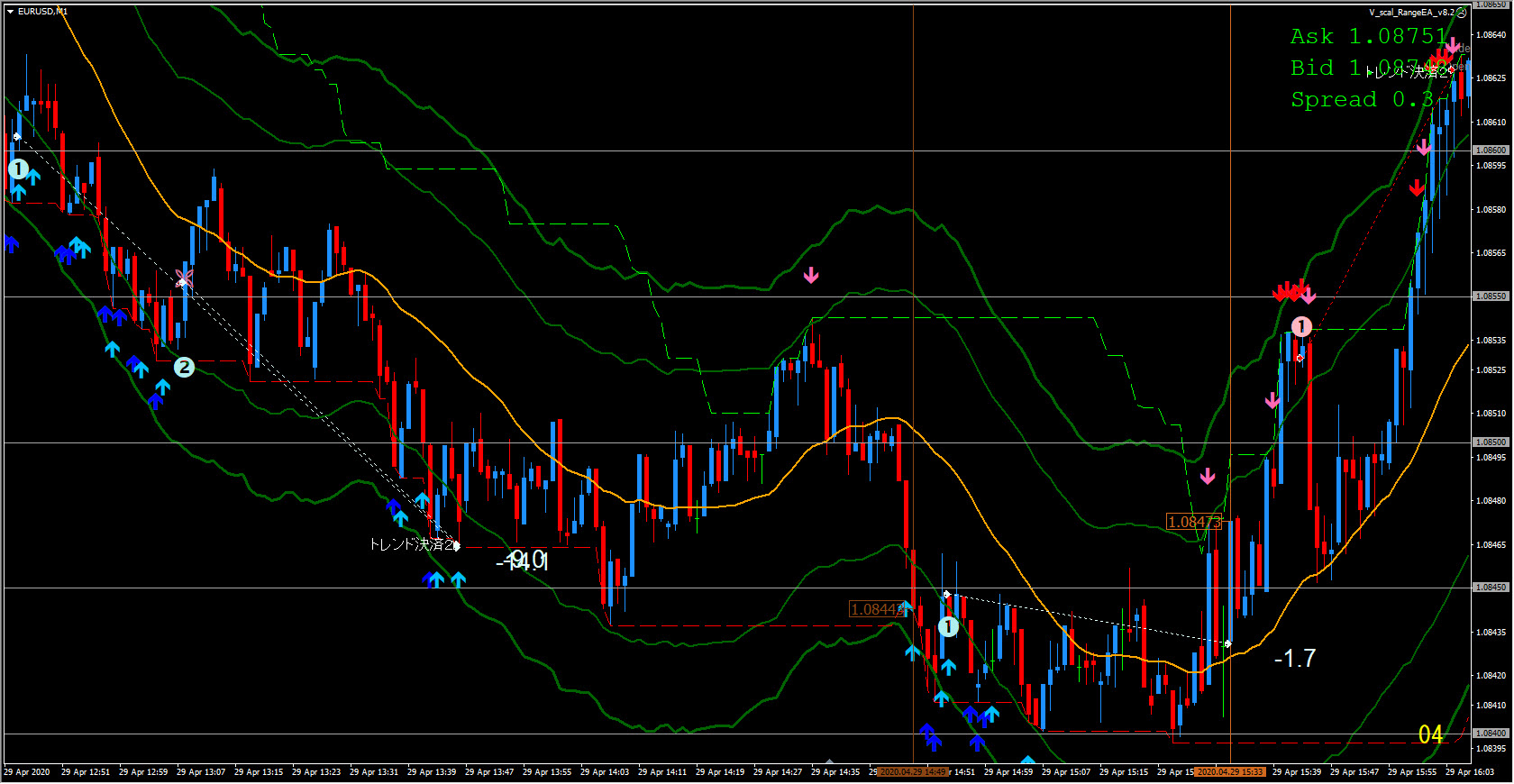Click the 29 Apr 15:07 time label
The width and height of the screenshot is (1514, 784).
[1066, 772]
